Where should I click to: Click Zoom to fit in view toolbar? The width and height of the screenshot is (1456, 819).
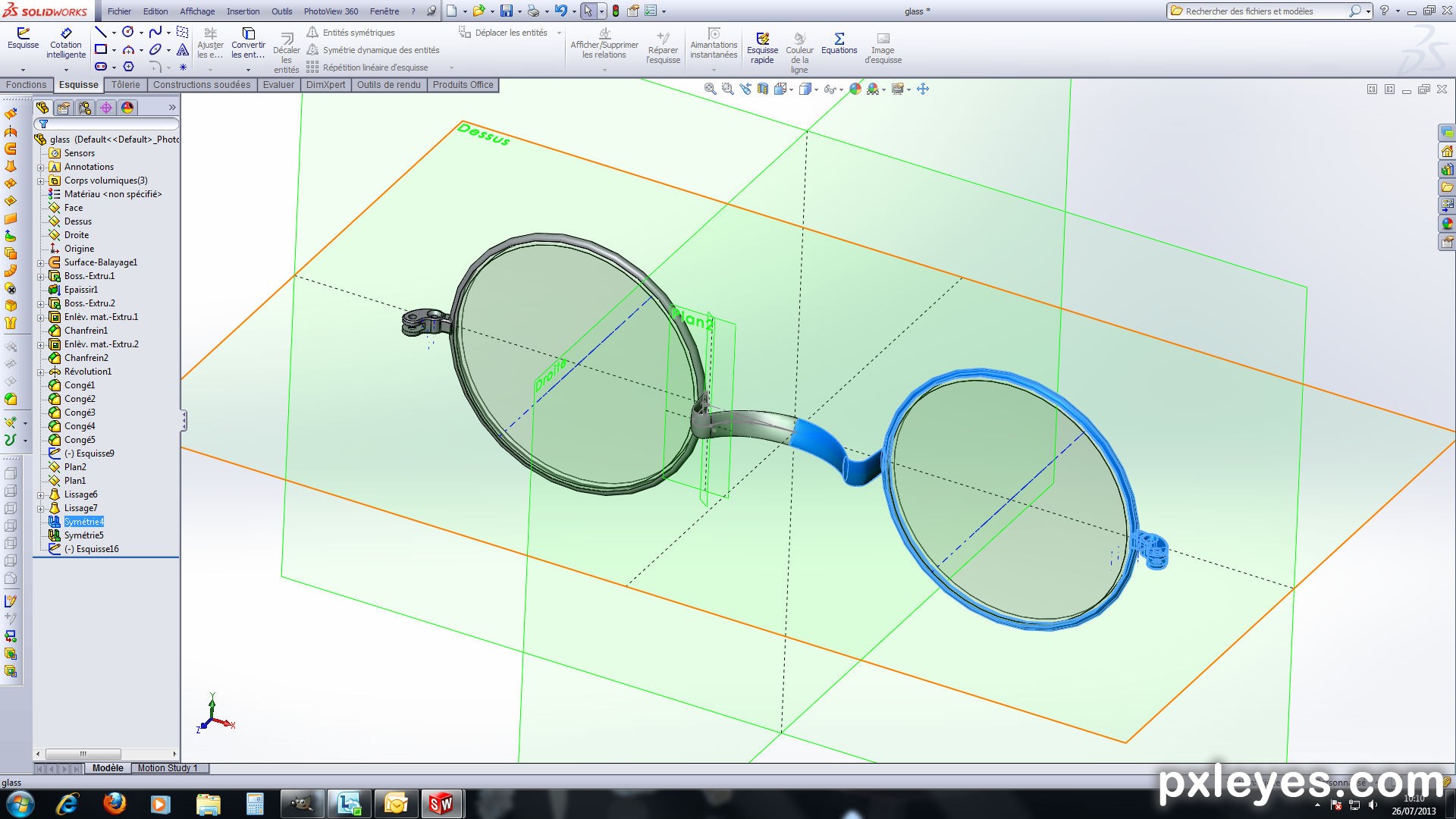click(x=710, y=89)
